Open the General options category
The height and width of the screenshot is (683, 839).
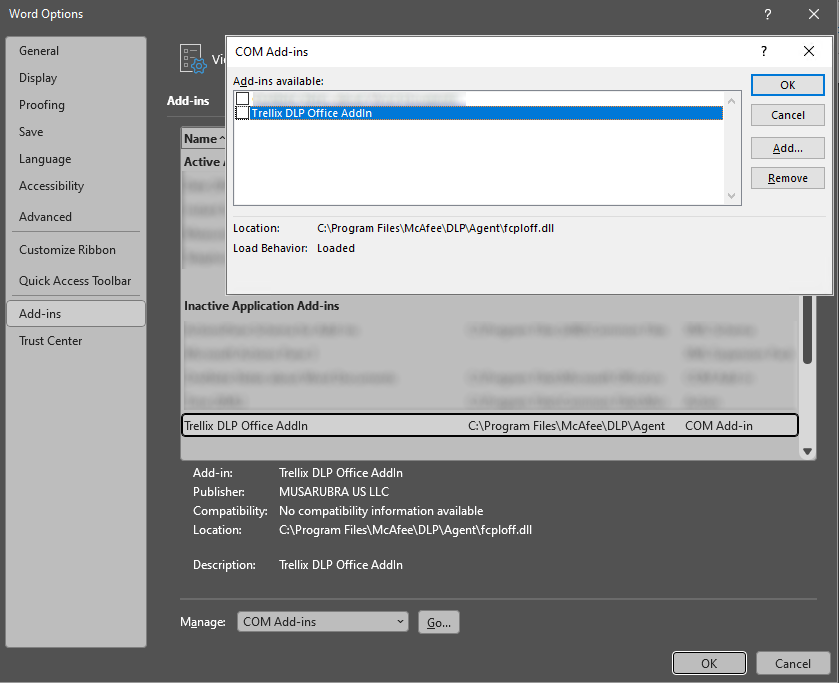point(39,51)
